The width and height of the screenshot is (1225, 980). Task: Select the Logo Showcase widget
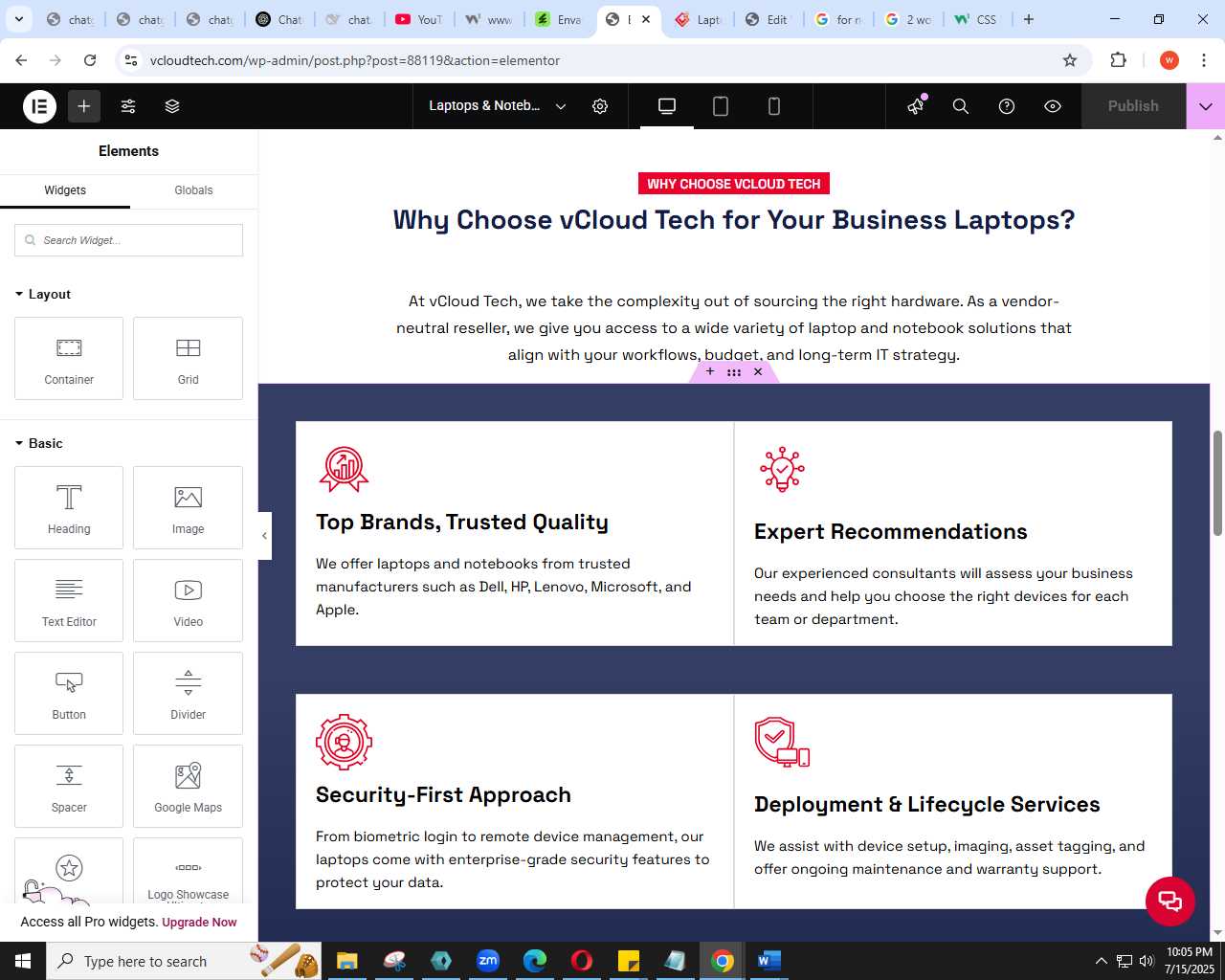tap(188, 871)
